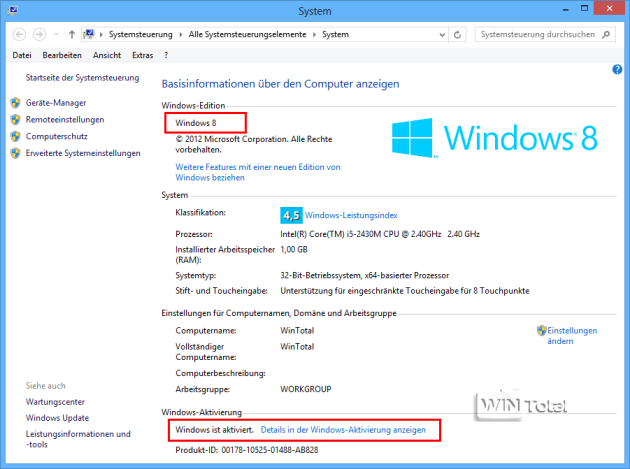Open the ? help menu

click(x=166, y=55)
